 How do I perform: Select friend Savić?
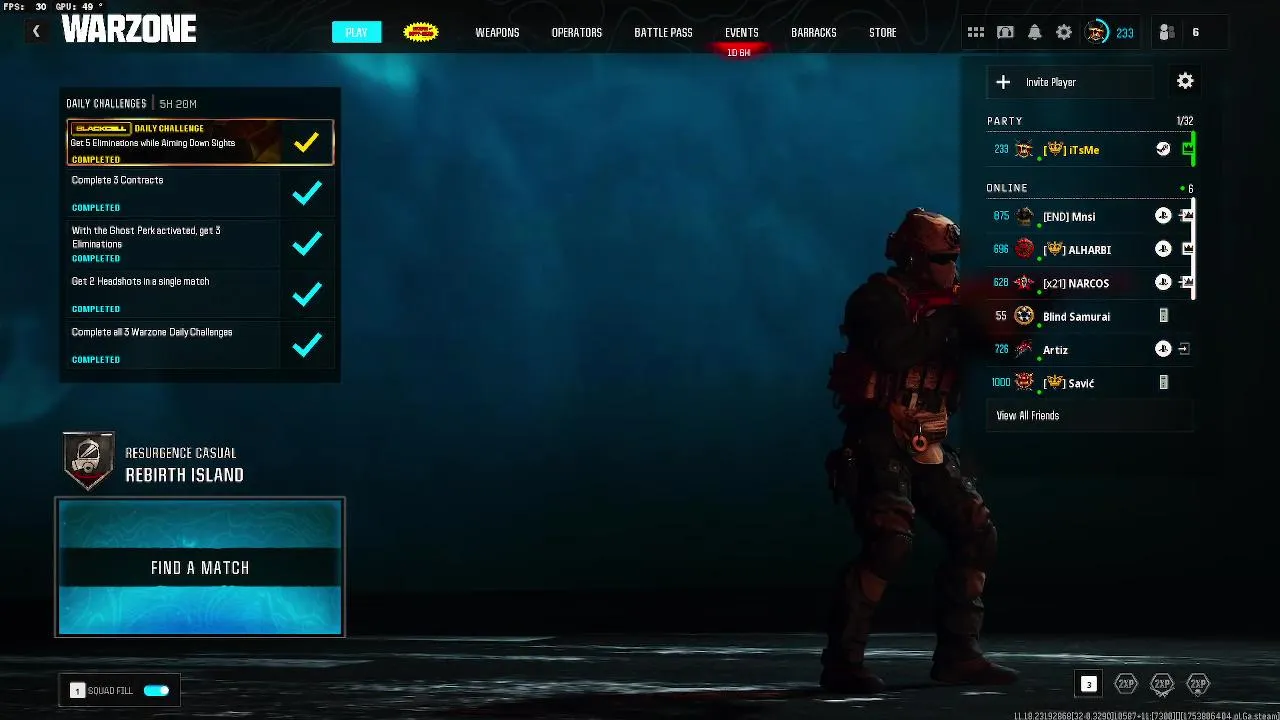pyautogui.click(x=1088, y=382)
